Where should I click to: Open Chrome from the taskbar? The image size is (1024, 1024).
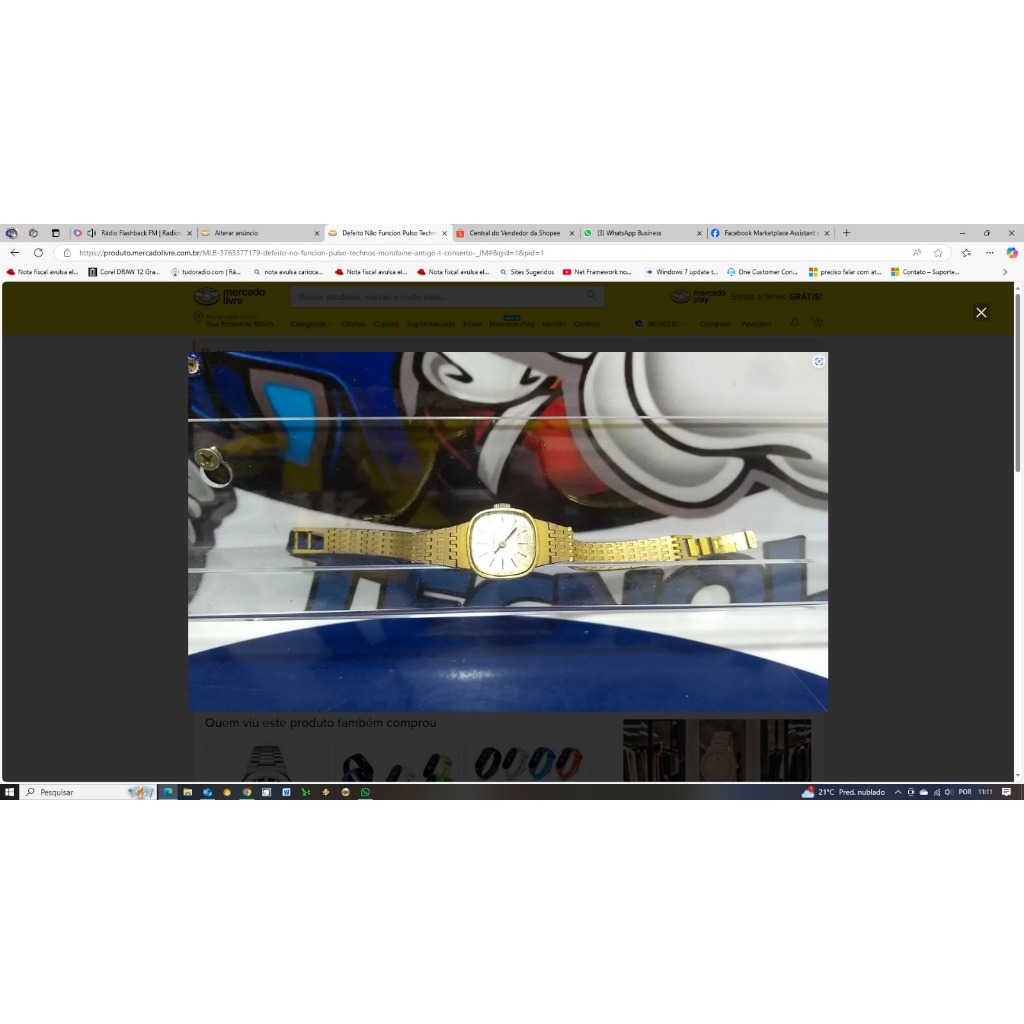point(247,792)
